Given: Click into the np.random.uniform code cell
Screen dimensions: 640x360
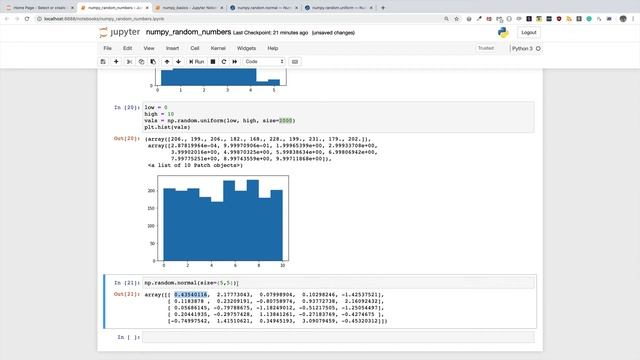Looking at the screenshot, I should pos(338,117).
